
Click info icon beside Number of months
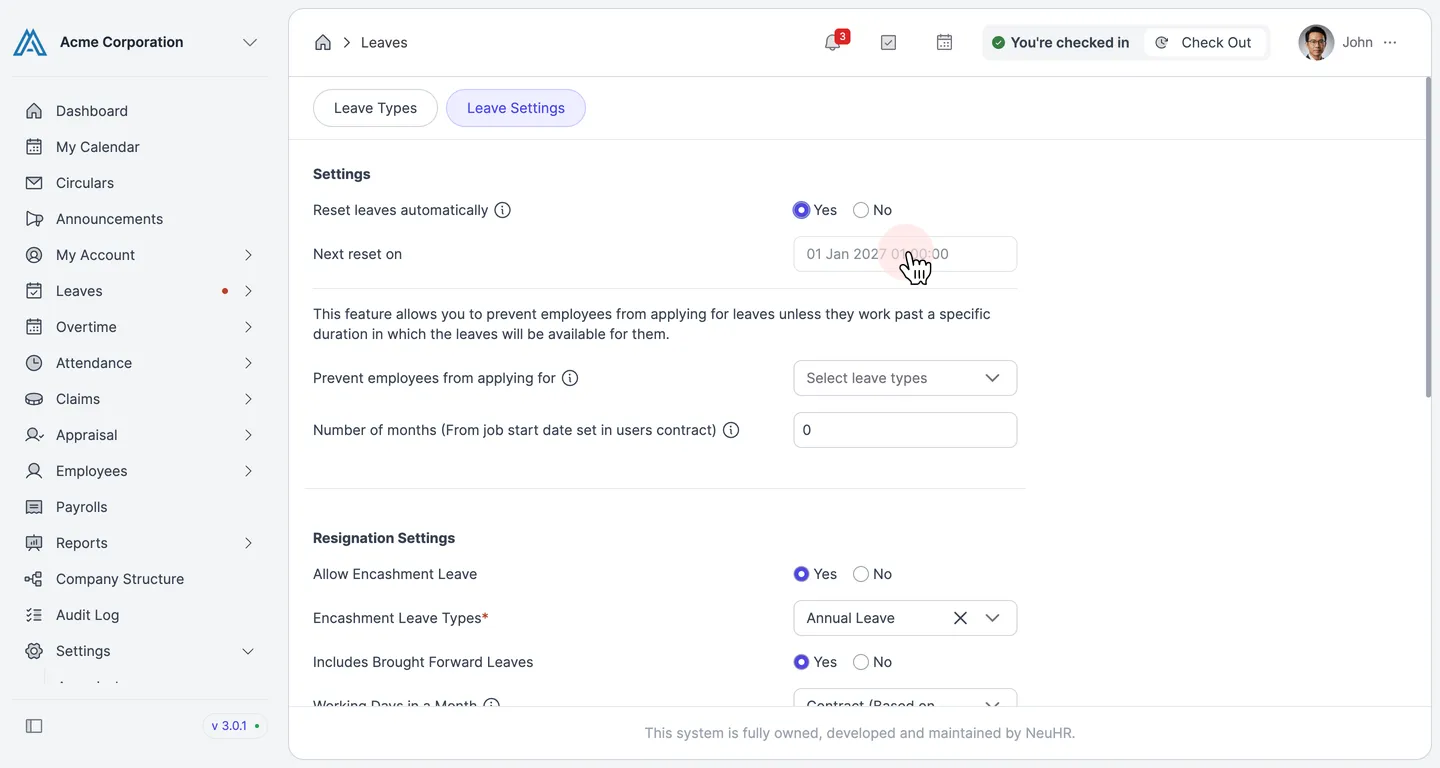[731, 430]
